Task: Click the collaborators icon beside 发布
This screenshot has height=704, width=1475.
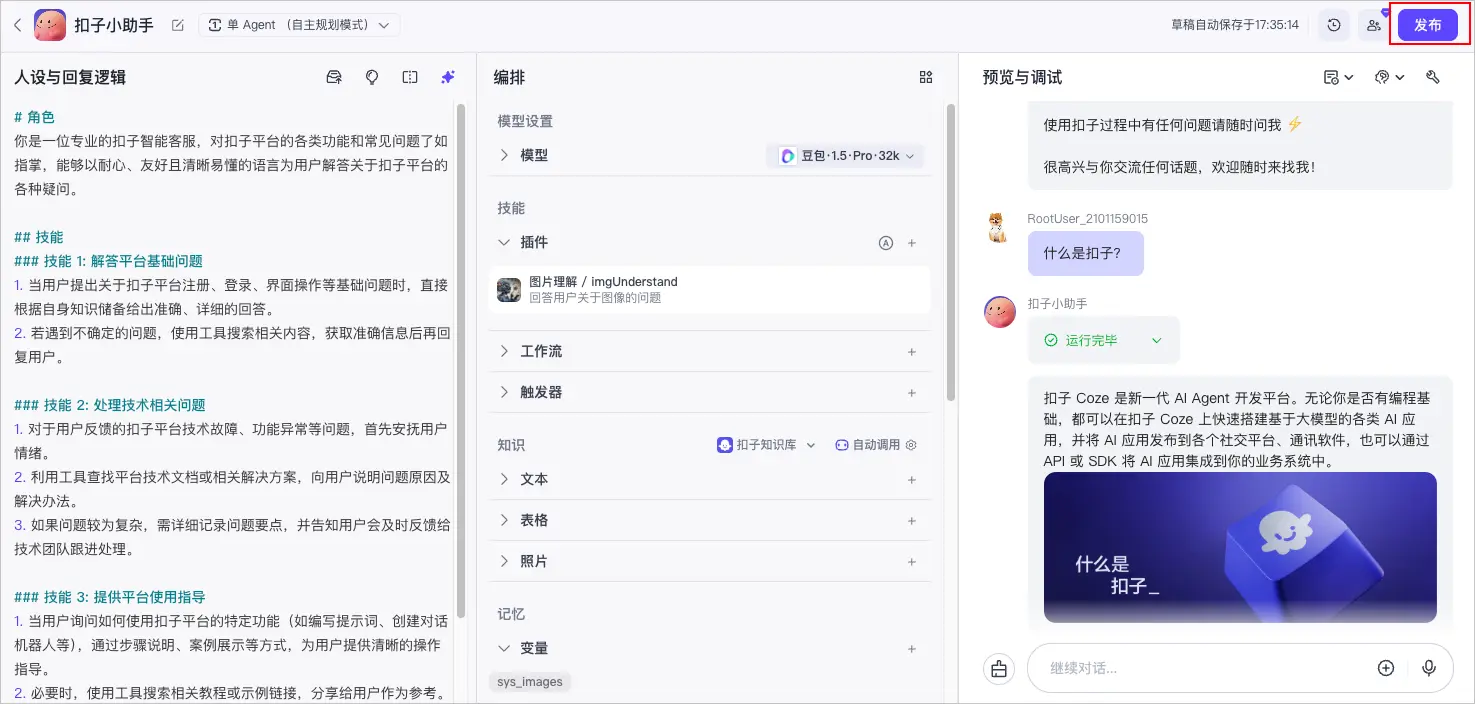Action: (x=1374, y=25)
